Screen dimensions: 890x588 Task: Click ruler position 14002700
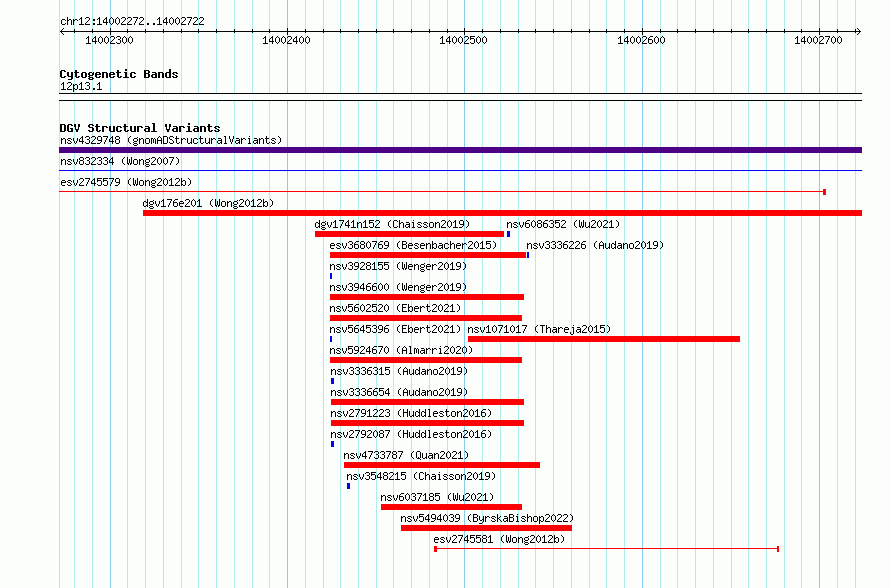click(818, 40)
